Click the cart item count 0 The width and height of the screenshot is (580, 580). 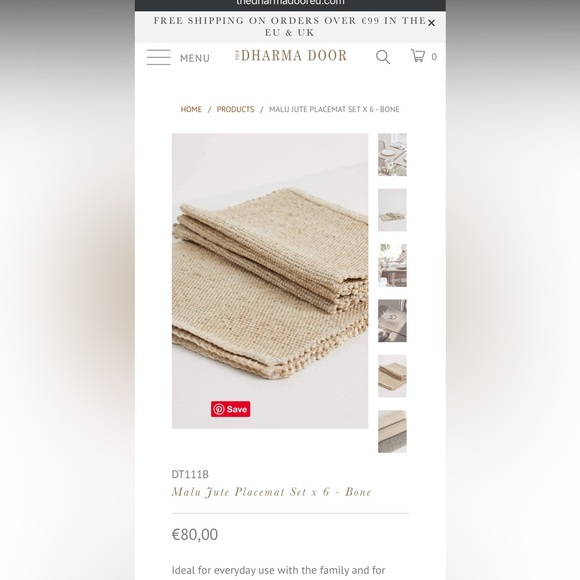pos(434,57)
